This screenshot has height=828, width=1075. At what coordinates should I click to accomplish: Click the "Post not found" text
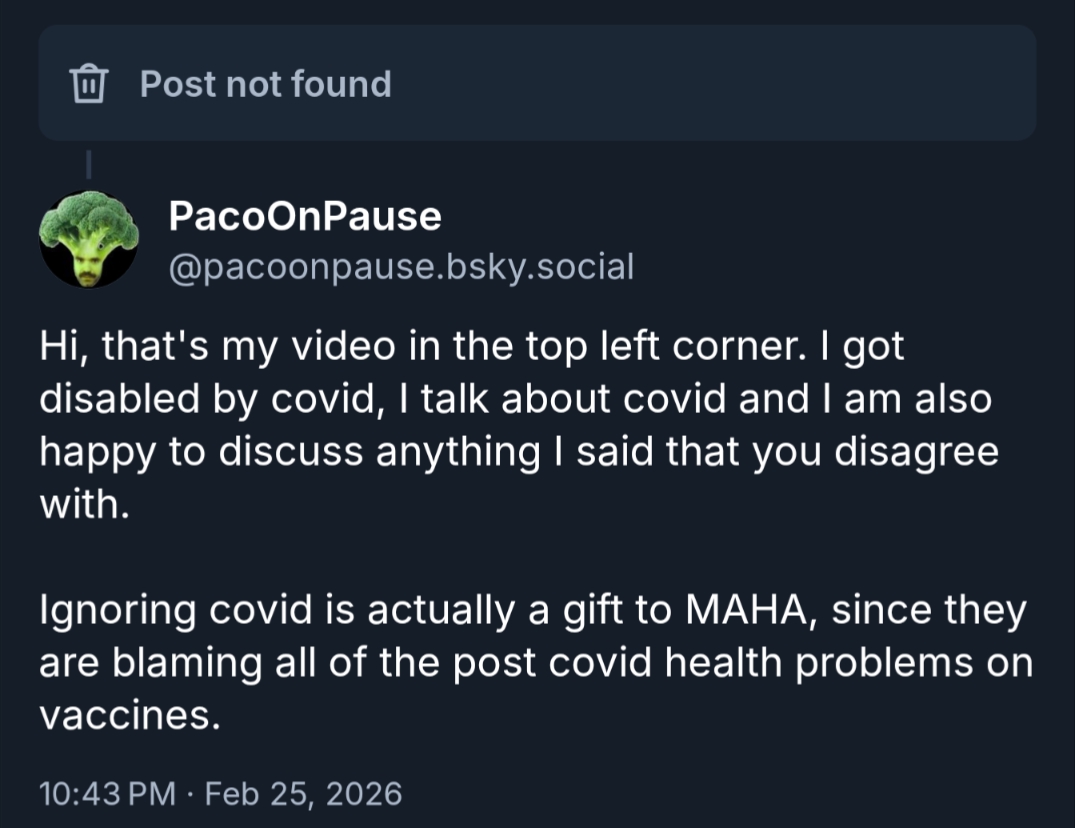(x=265, y=83)
